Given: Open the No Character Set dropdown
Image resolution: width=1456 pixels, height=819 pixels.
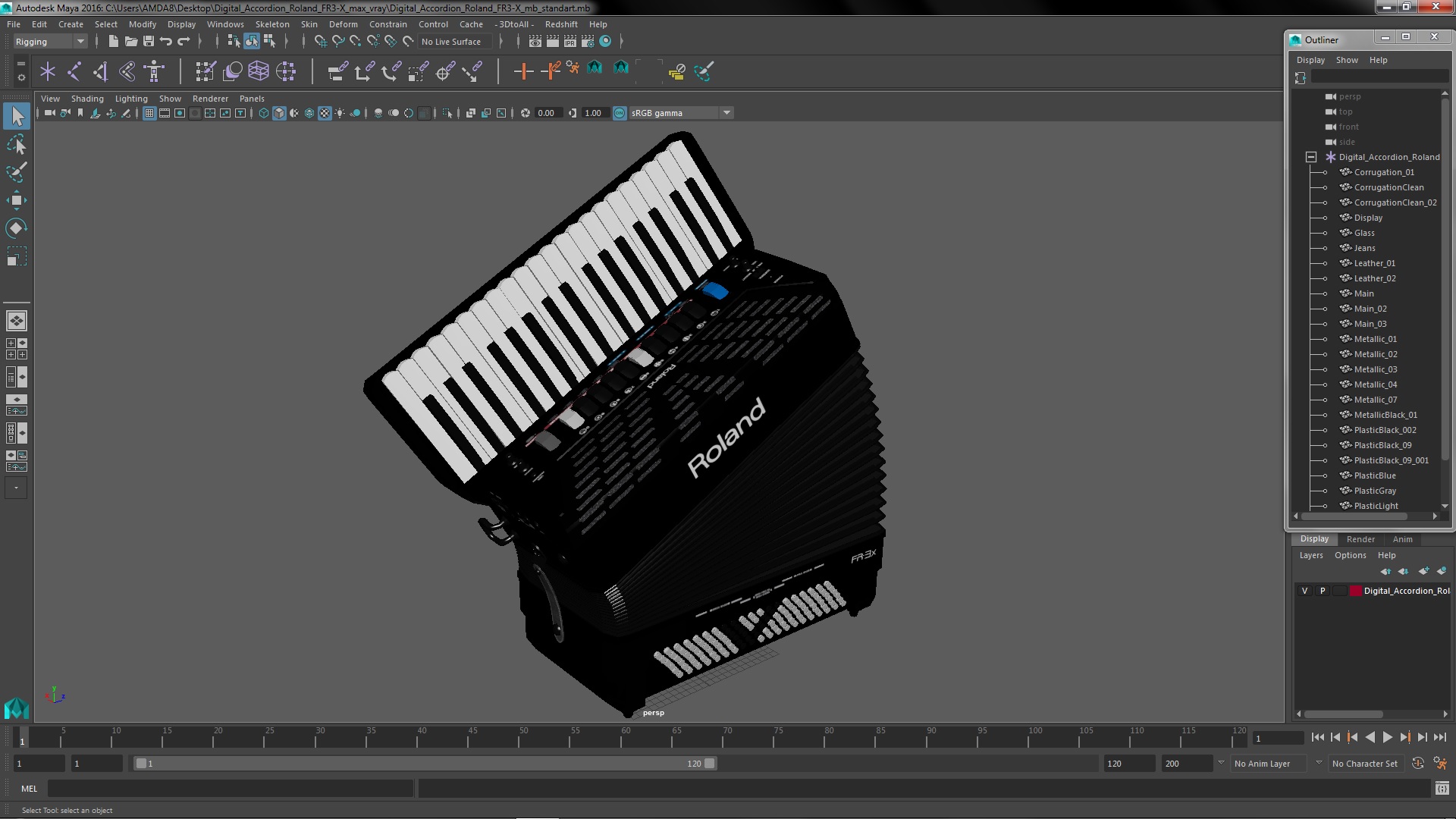Looking at the screenshot, I should click(1368, 764).
